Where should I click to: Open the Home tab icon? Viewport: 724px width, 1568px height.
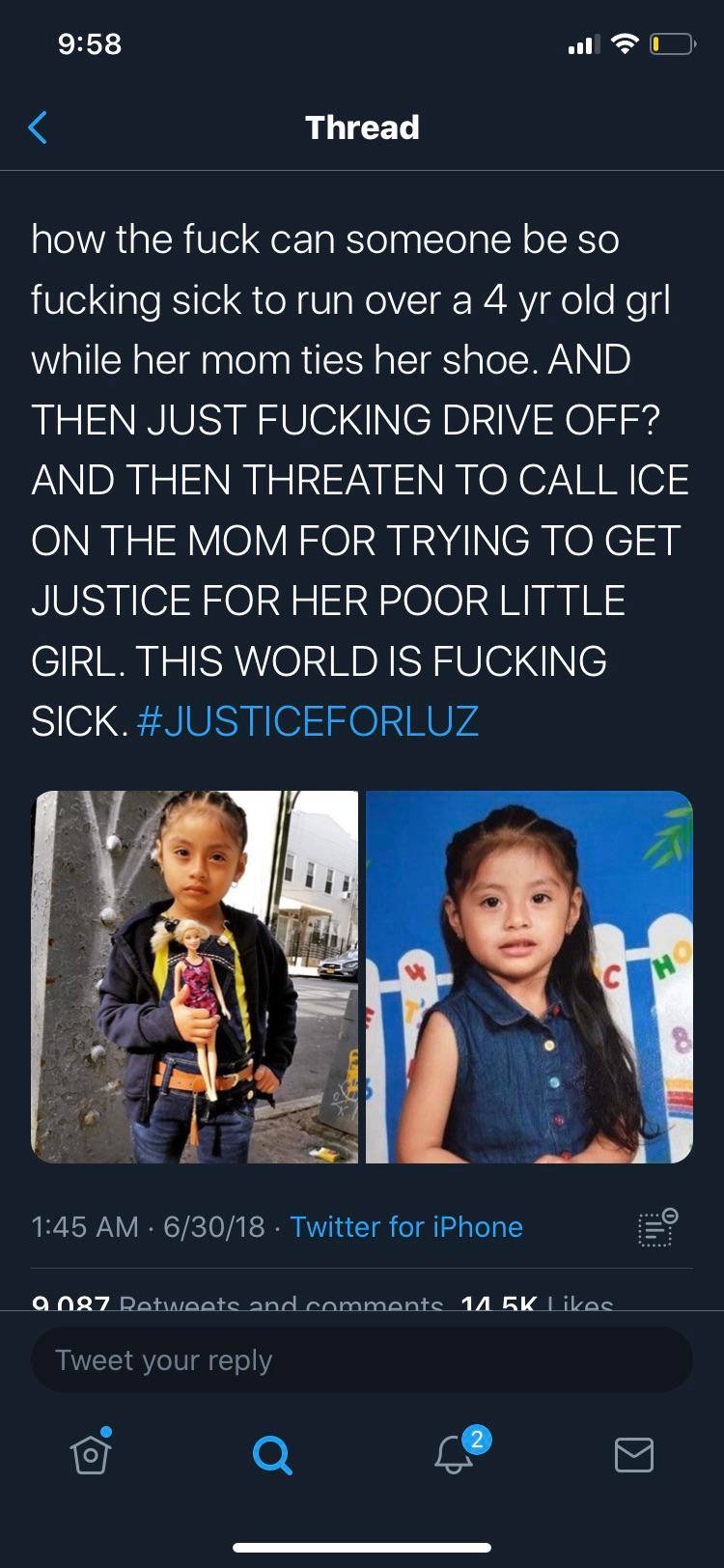click(91, 1451)
